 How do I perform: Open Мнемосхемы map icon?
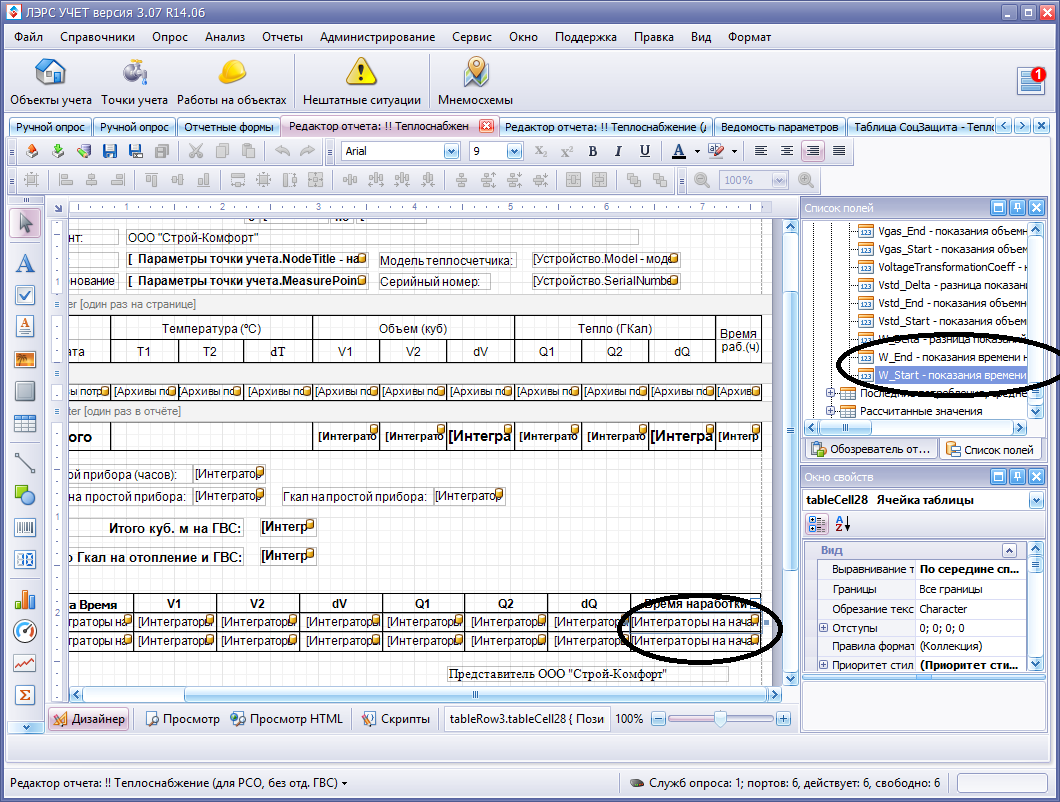475,82
